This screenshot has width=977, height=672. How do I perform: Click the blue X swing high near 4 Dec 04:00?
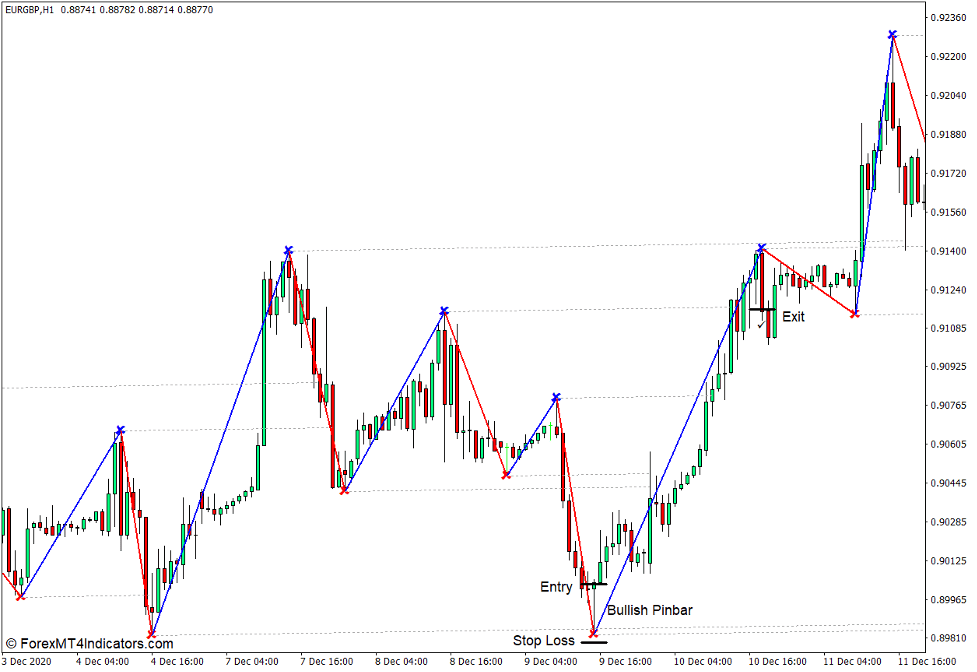pos(119,430)
